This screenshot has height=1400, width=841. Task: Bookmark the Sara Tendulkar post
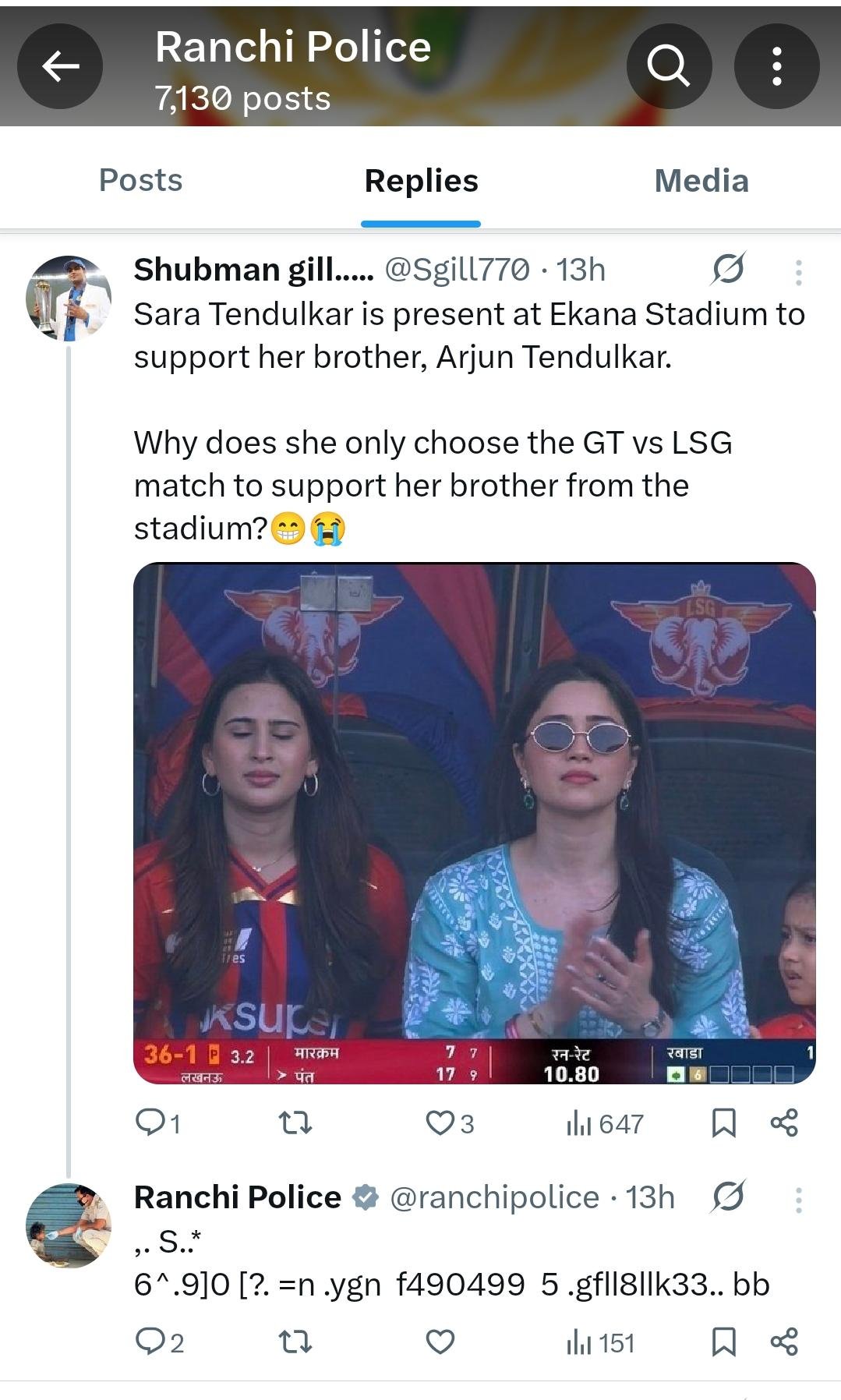pyautogui.click(x=724, y=1123)
